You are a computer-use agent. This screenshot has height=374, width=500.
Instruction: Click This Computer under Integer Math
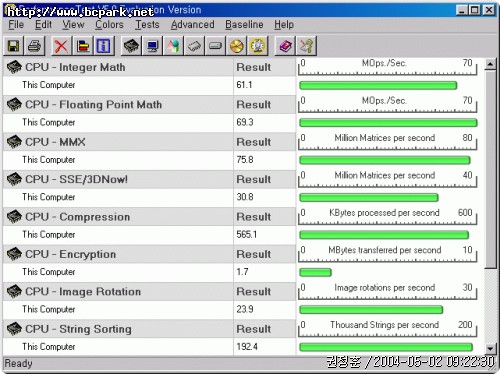(x=49, y=85)
